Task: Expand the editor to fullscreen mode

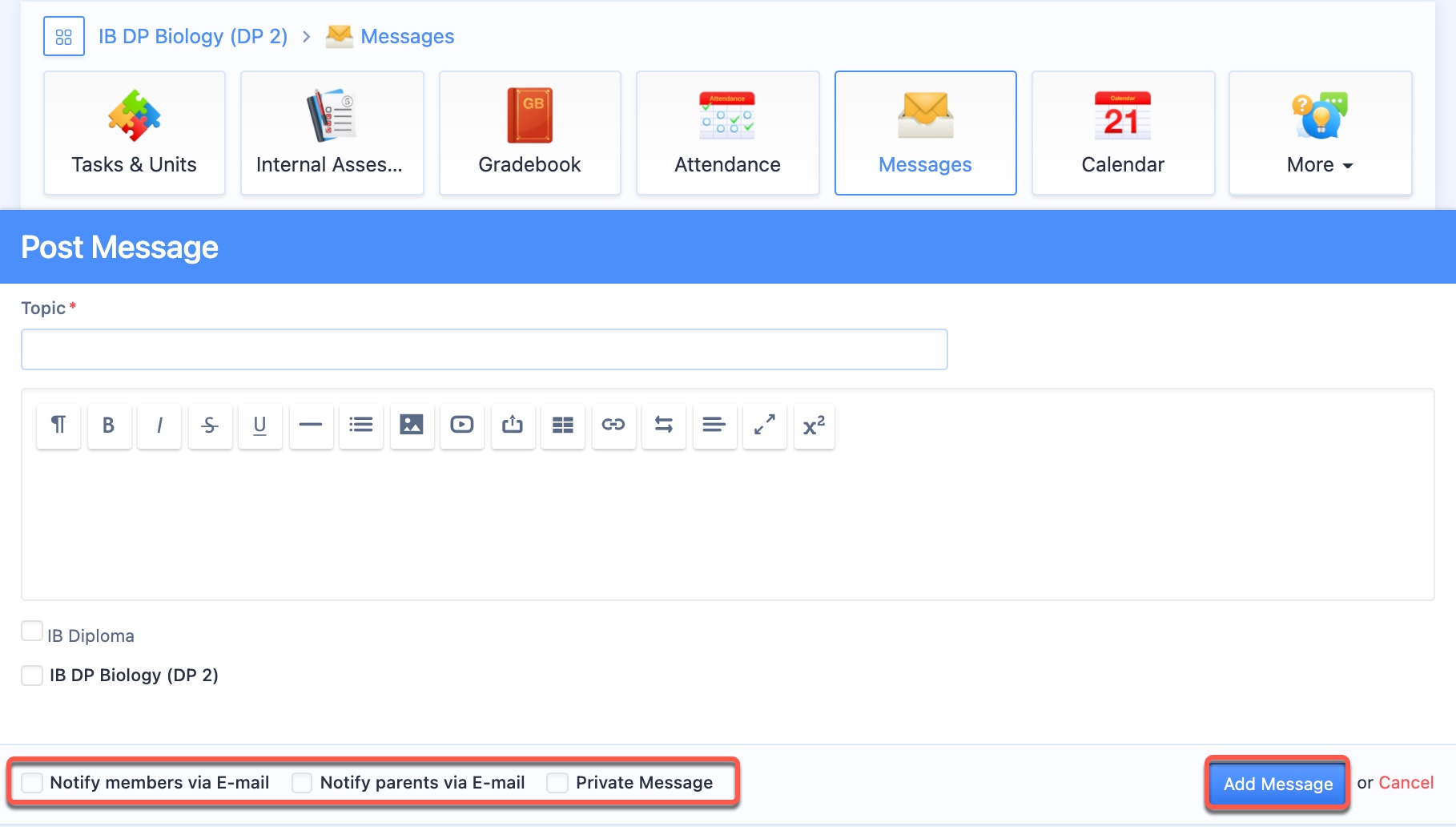Action: coord(765,426)
